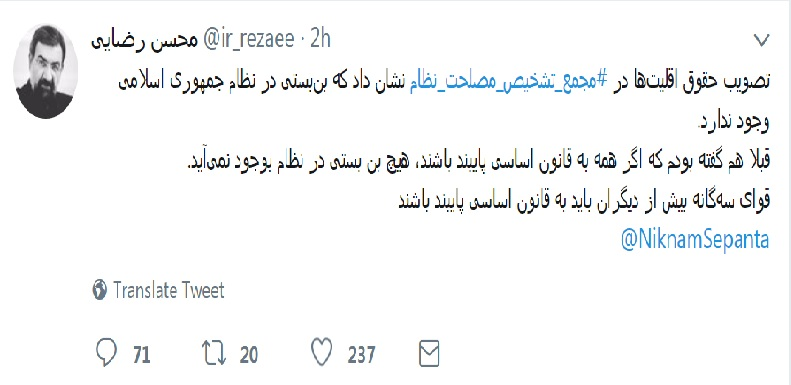Screen dimensions: 791x385
Task: Click the Translate Tweet link
Action: point(168,291)
